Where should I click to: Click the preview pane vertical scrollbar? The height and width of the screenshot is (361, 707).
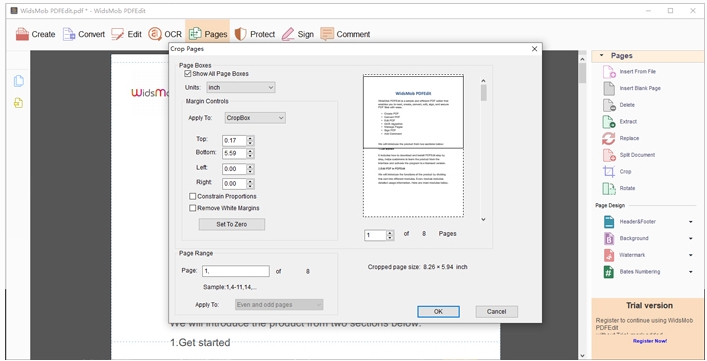[x=483, y=150]
